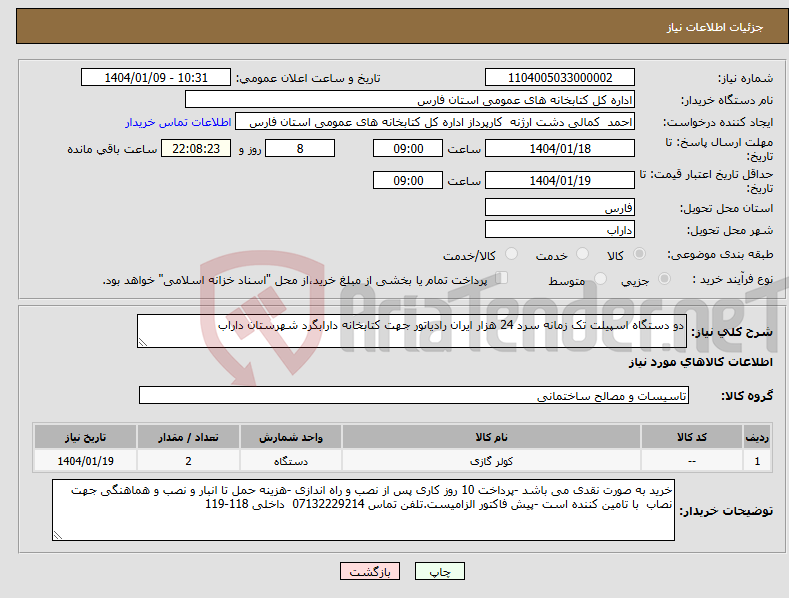Click the price validity date 1404/01/19
The image size is (789, 598).
coord(560,180)
